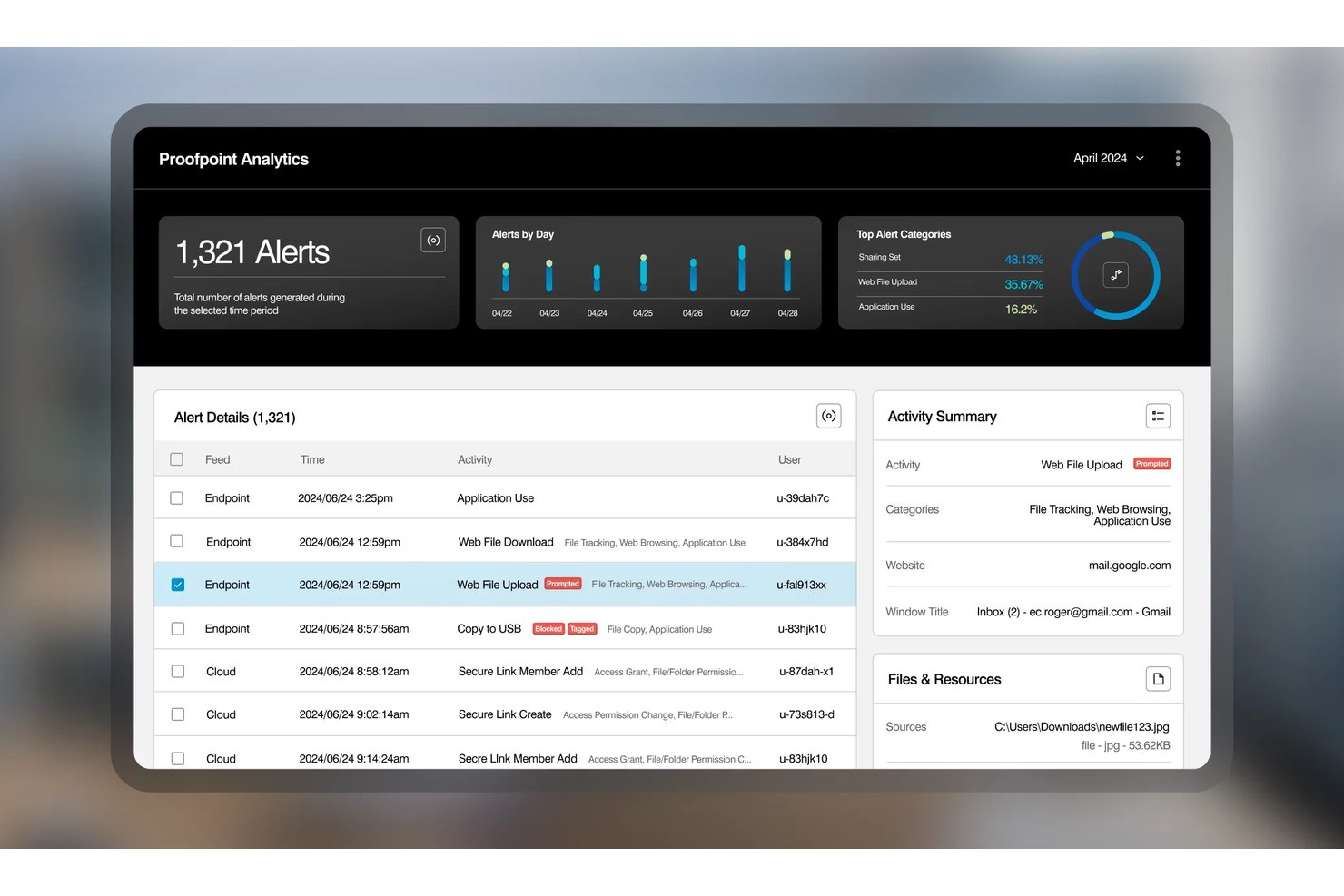Open the April 2024 date dropdown
This screenshot has height=896, width=1344.
click(1109, 158)
